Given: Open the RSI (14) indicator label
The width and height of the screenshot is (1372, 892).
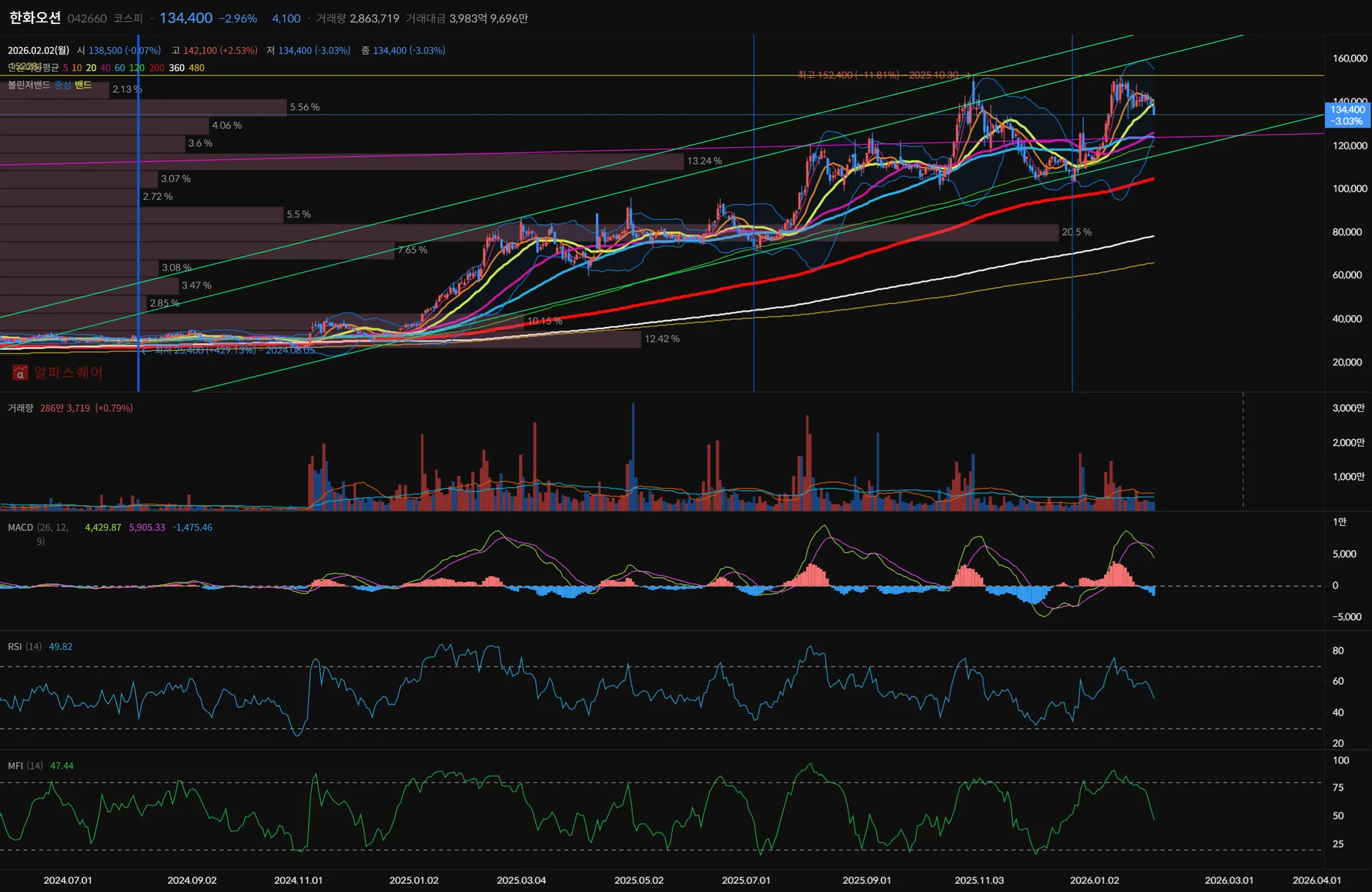Looking at the screenshot, I should (x=24, y=647).
